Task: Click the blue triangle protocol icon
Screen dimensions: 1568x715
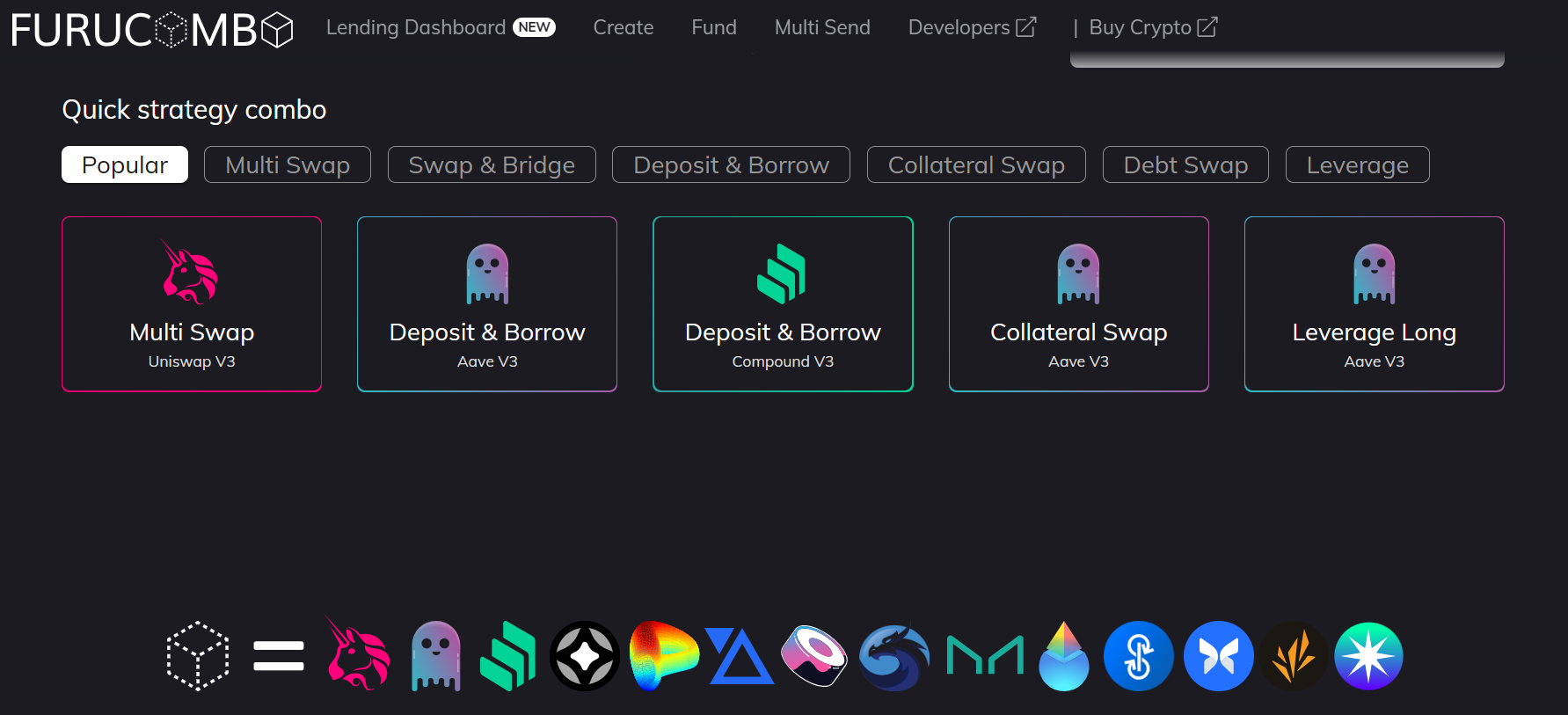Action: [x=739, y=656]
